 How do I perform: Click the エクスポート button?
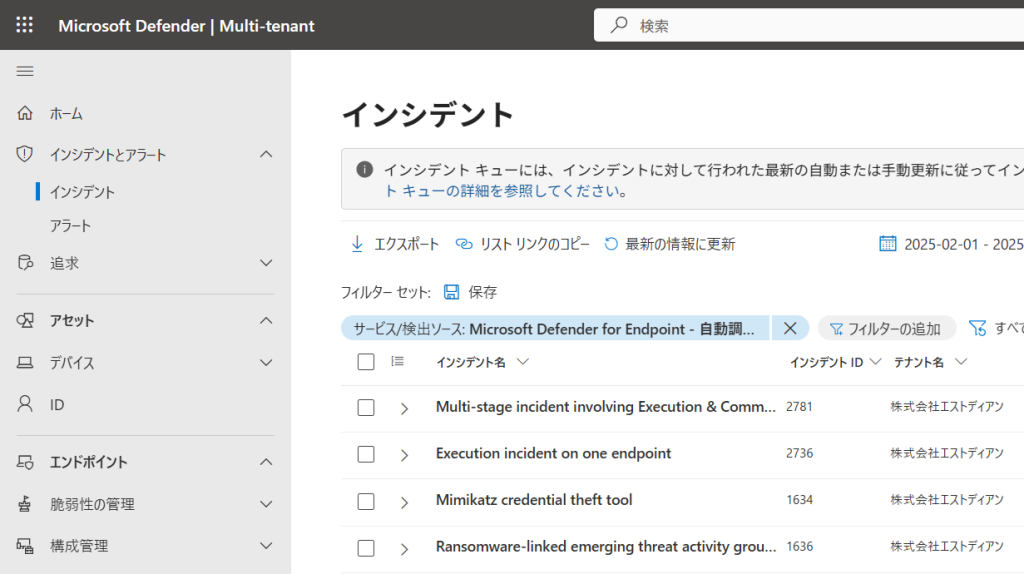coord(394,244)
